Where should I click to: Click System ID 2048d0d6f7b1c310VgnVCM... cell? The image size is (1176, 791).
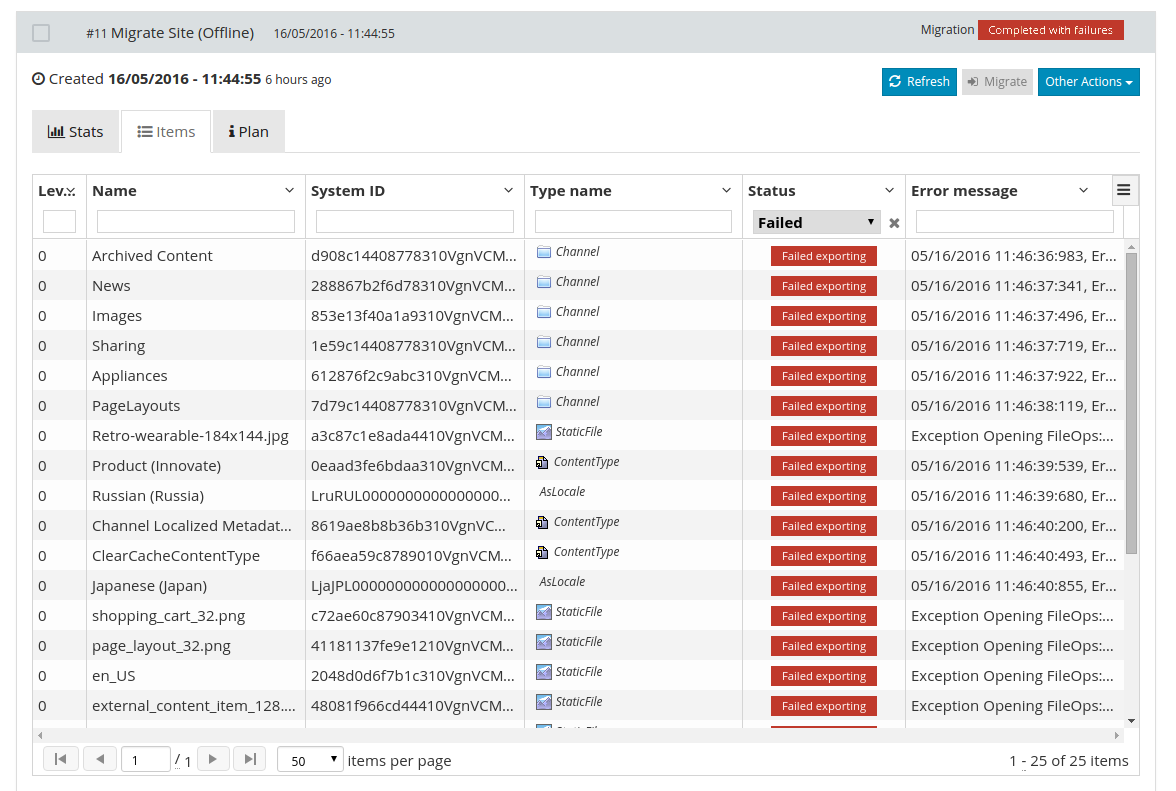tap(413, 676)
